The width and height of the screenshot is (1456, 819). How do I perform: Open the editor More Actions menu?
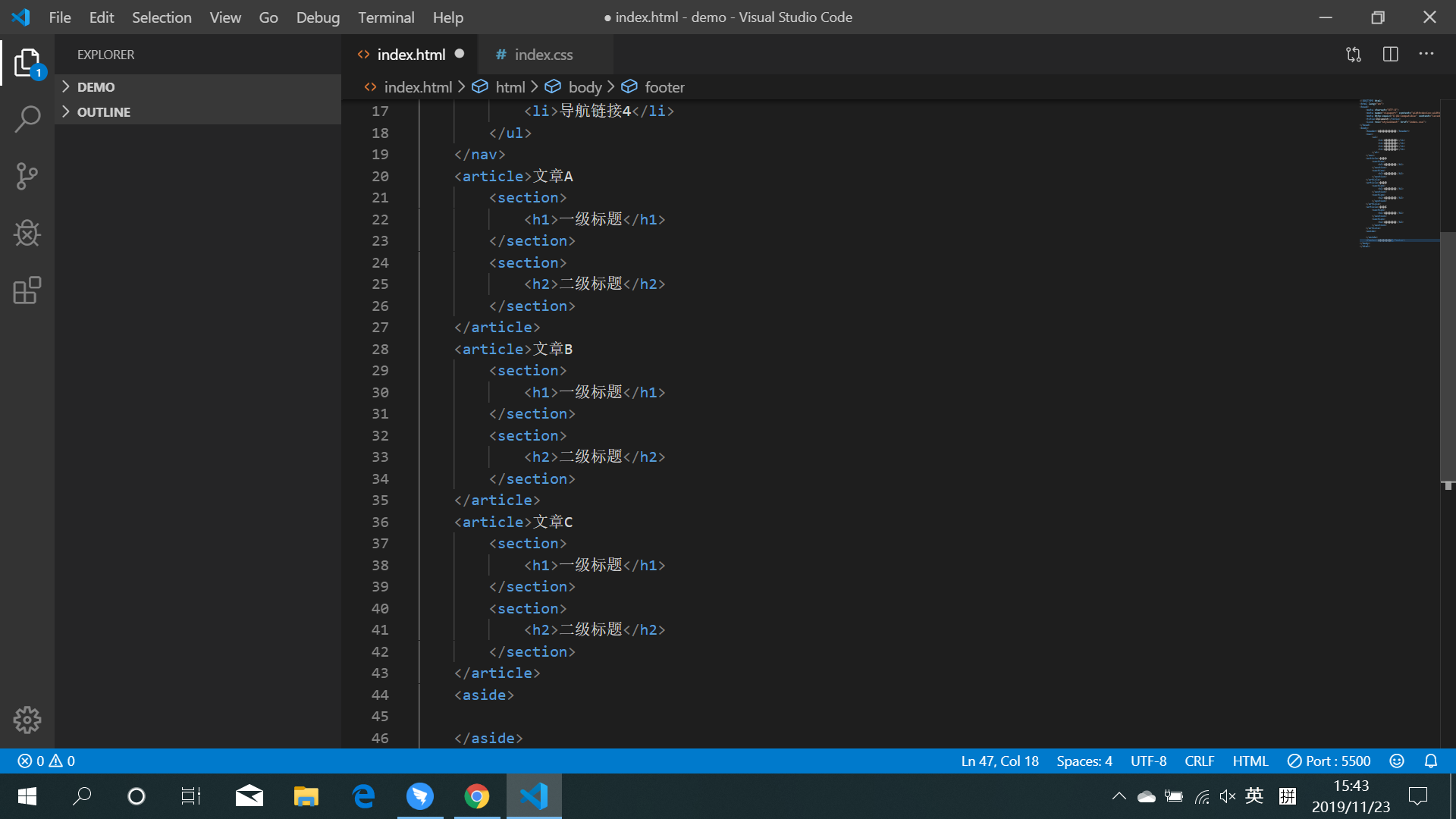click(x=1426, y=54)
